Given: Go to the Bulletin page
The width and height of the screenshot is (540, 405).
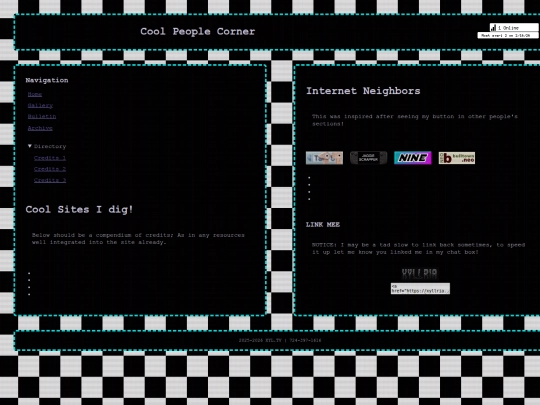Looking at the screenshot, I should point(42,116).
